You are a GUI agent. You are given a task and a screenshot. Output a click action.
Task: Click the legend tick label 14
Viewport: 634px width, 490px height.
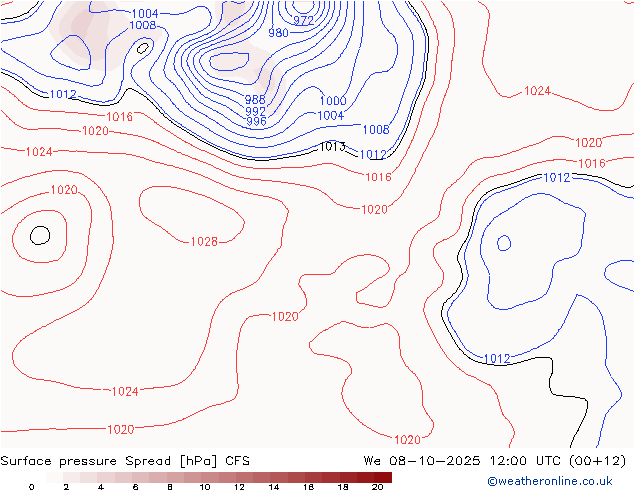click(x=274, y=487)
